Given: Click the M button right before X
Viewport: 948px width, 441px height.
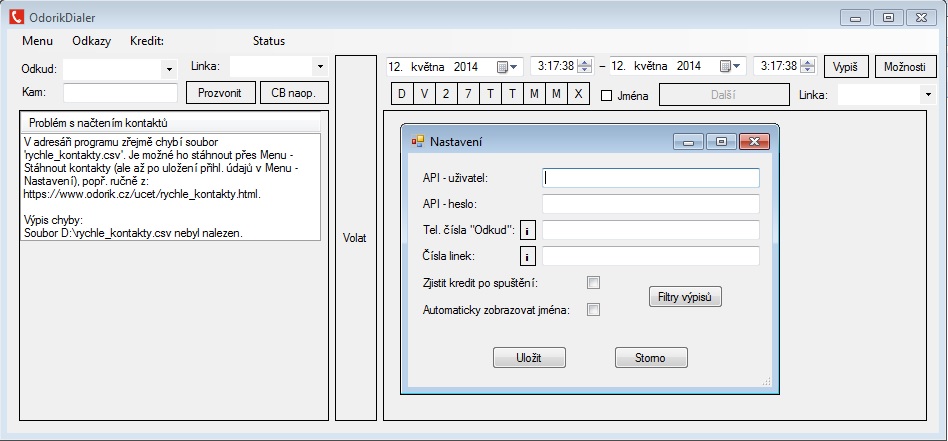Looking at the screenshot, I should (x=556, y=94).
